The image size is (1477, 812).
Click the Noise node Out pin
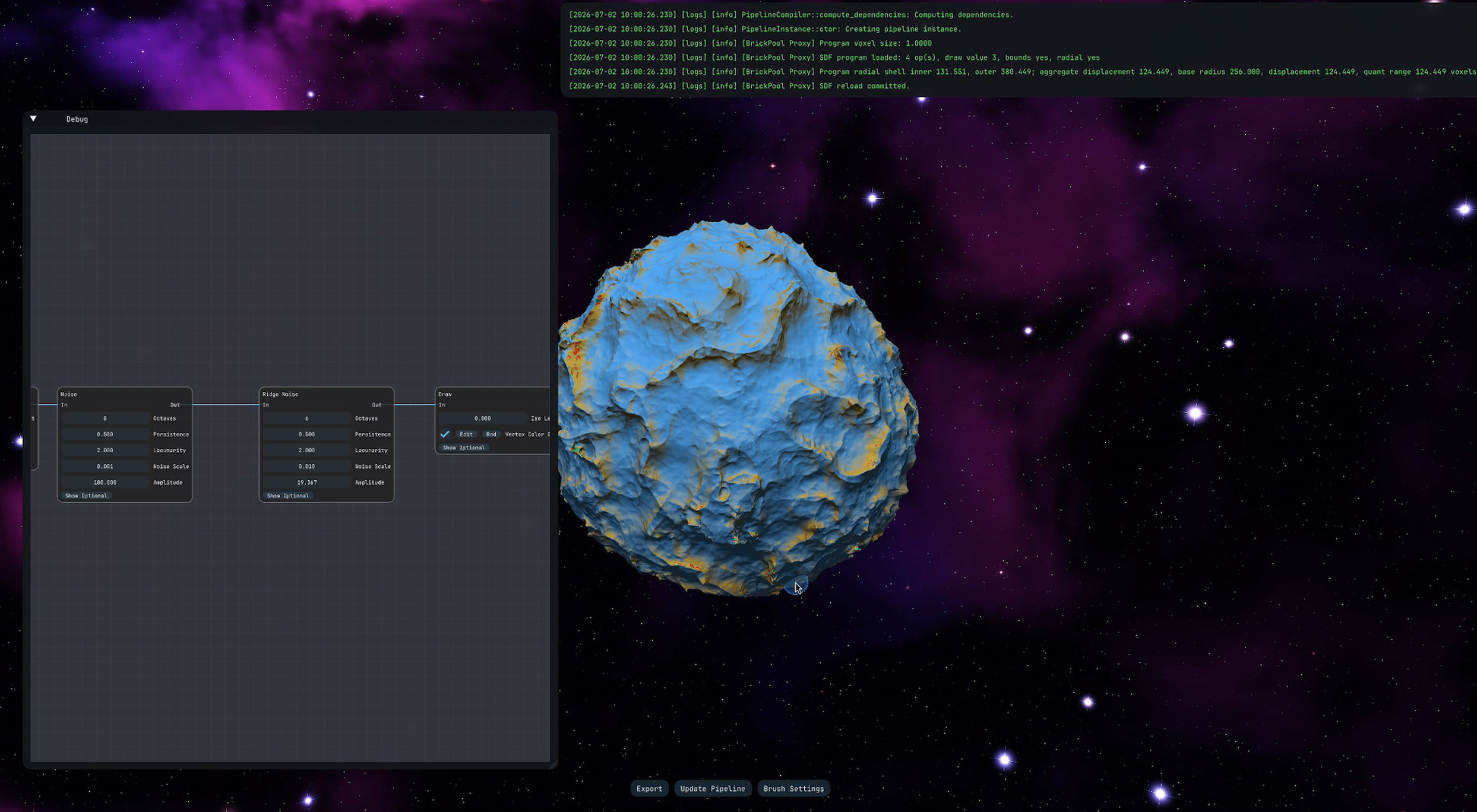coord(175,405)
